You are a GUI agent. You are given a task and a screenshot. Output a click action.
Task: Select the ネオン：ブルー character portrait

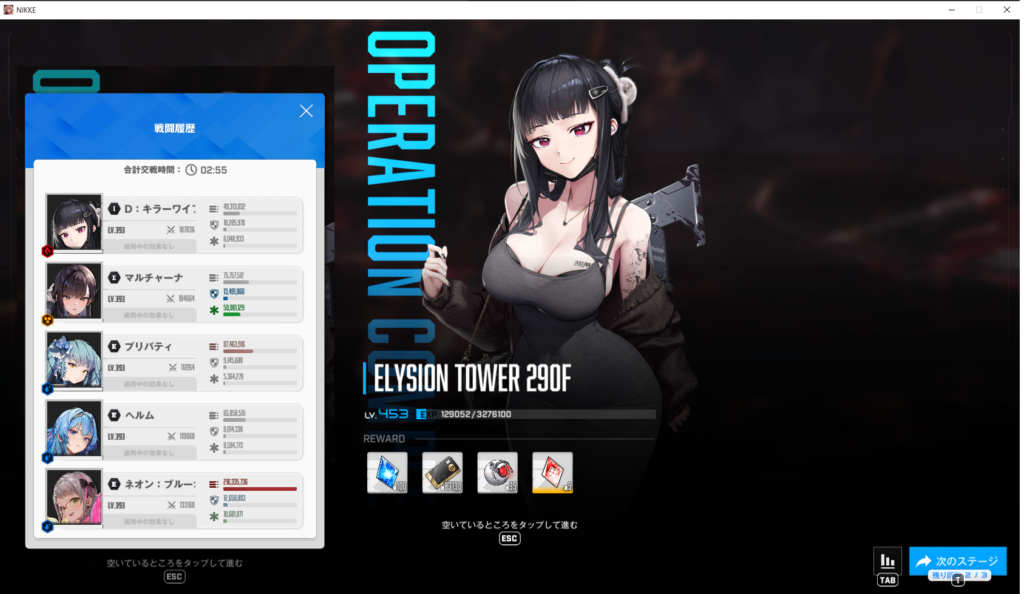click(74, 497)
